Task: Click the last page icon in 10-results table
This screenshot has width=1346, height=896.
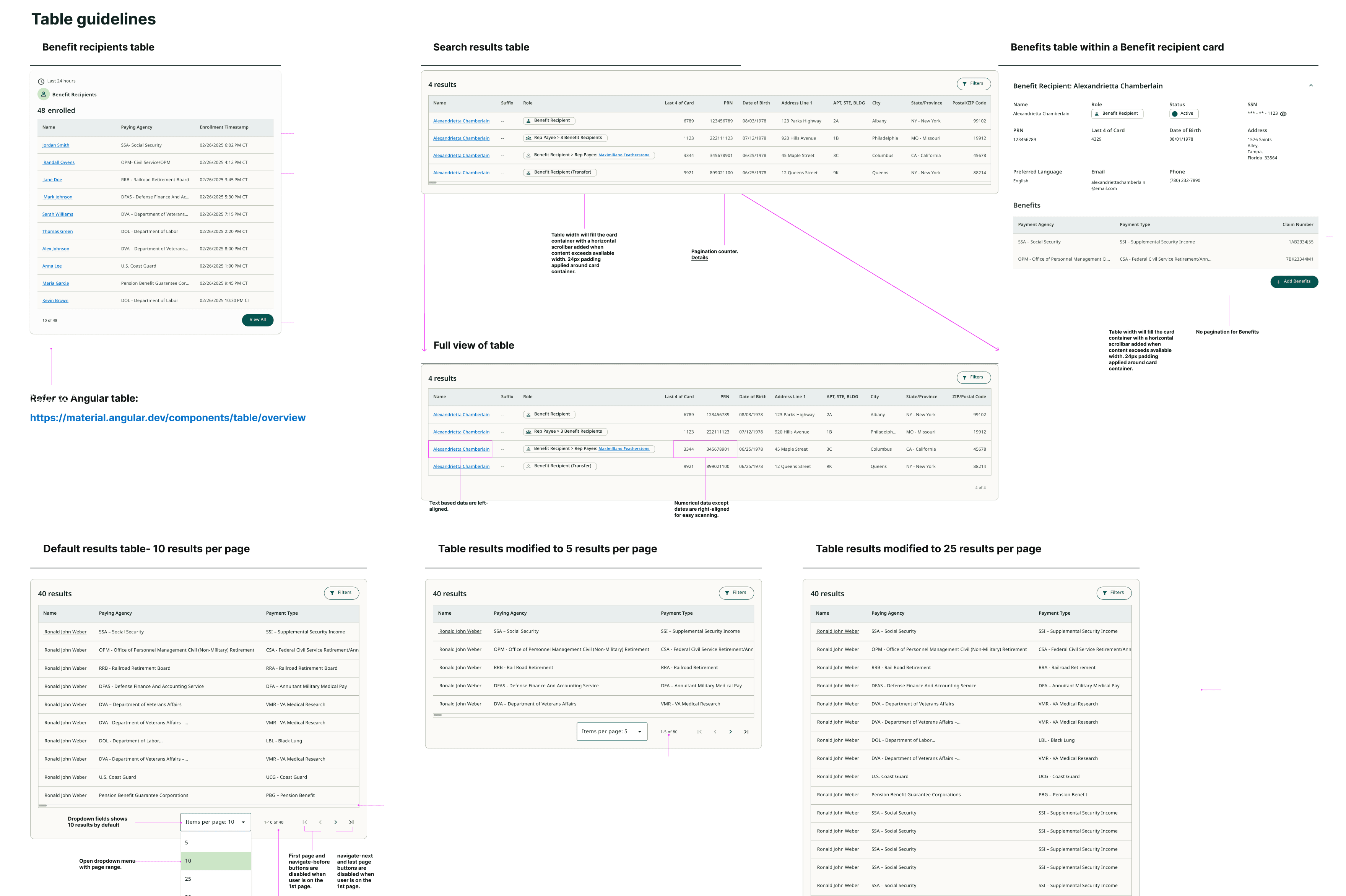Action: pyautogui.click(x=351, y=822)
